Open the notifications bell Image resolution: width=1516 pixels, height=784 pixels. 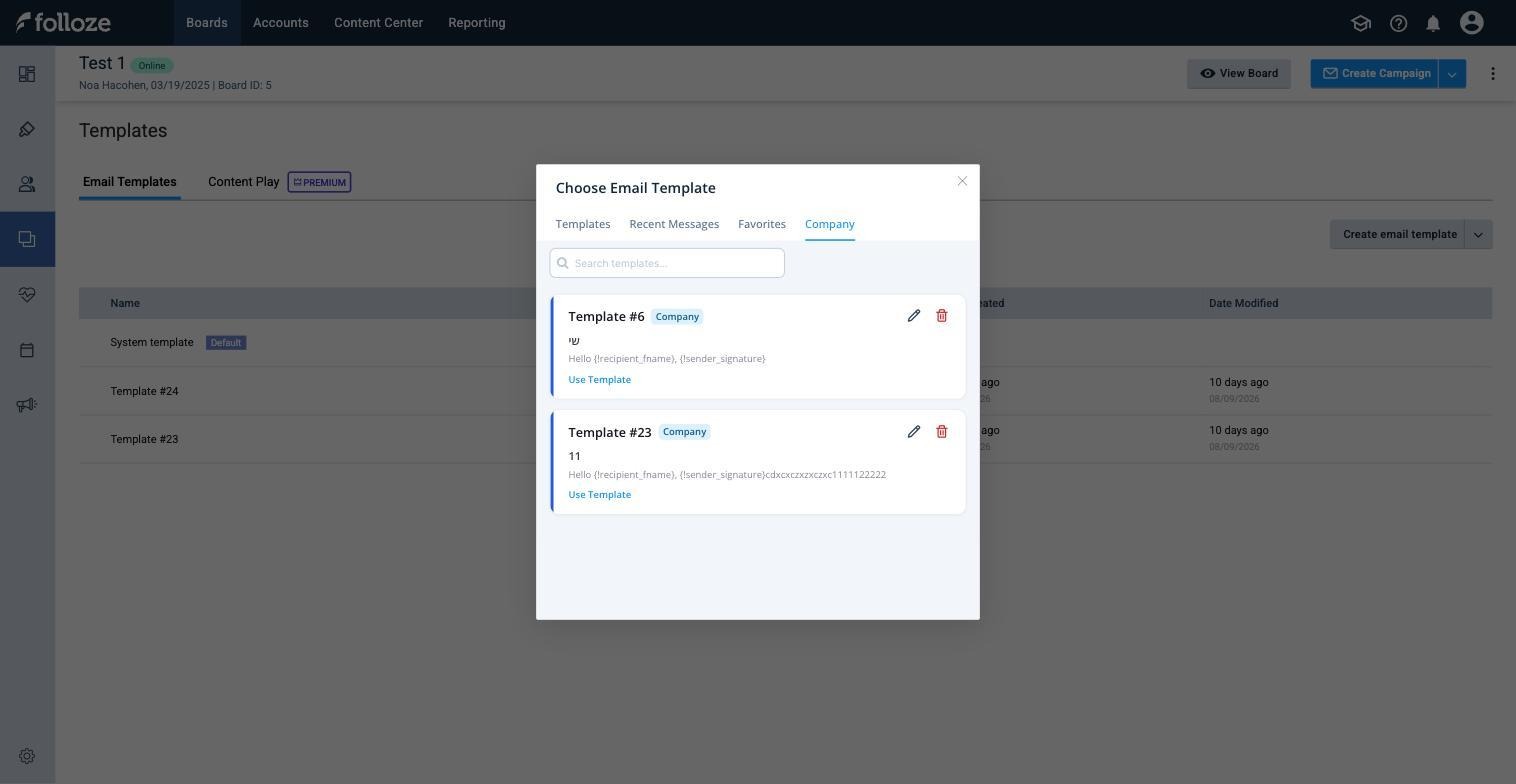coord(1433,23)
